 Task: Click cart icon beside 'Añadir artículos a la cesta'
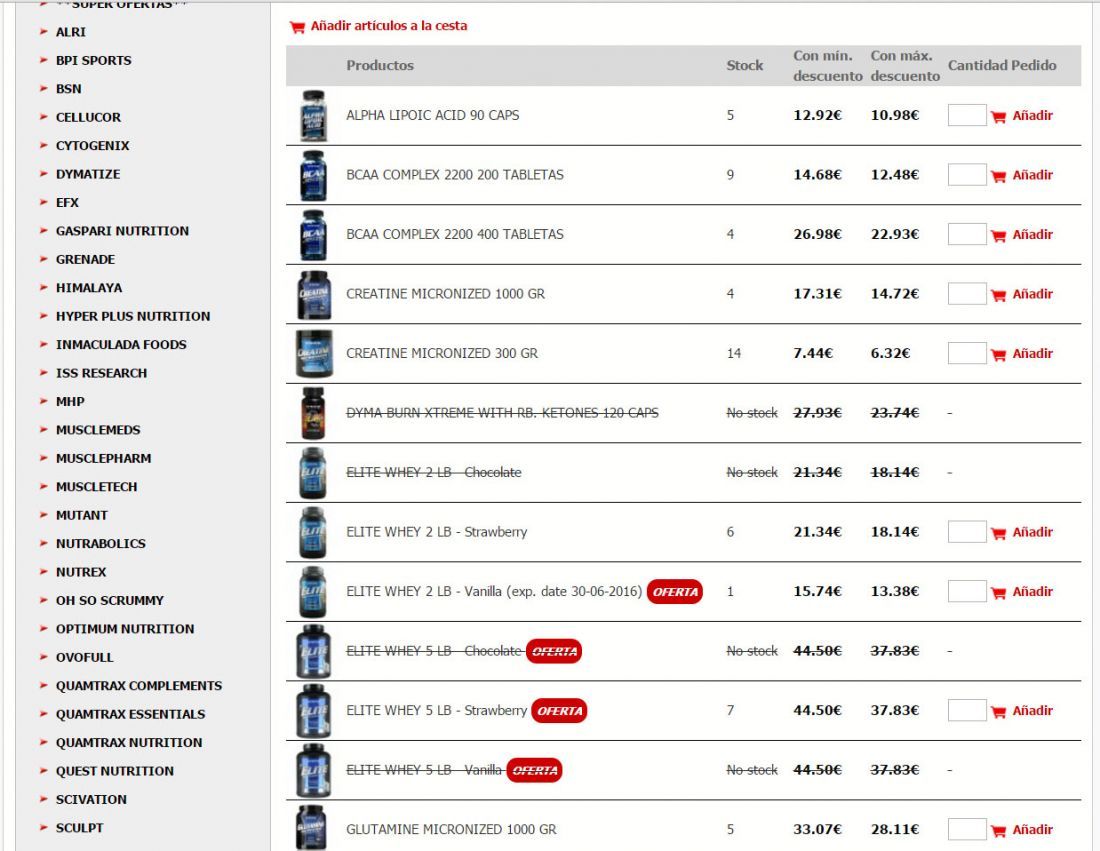coord(297,27)
